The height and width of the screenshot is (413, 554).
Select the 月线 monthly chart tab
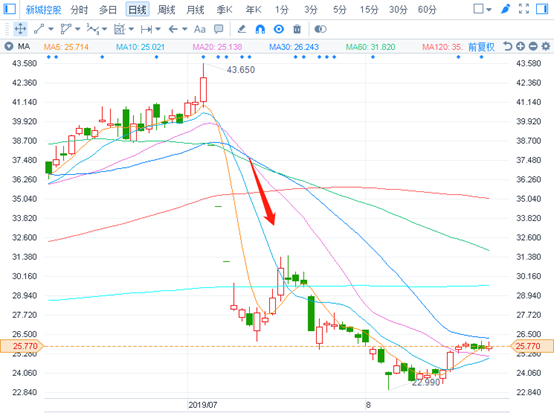[195, 10]
